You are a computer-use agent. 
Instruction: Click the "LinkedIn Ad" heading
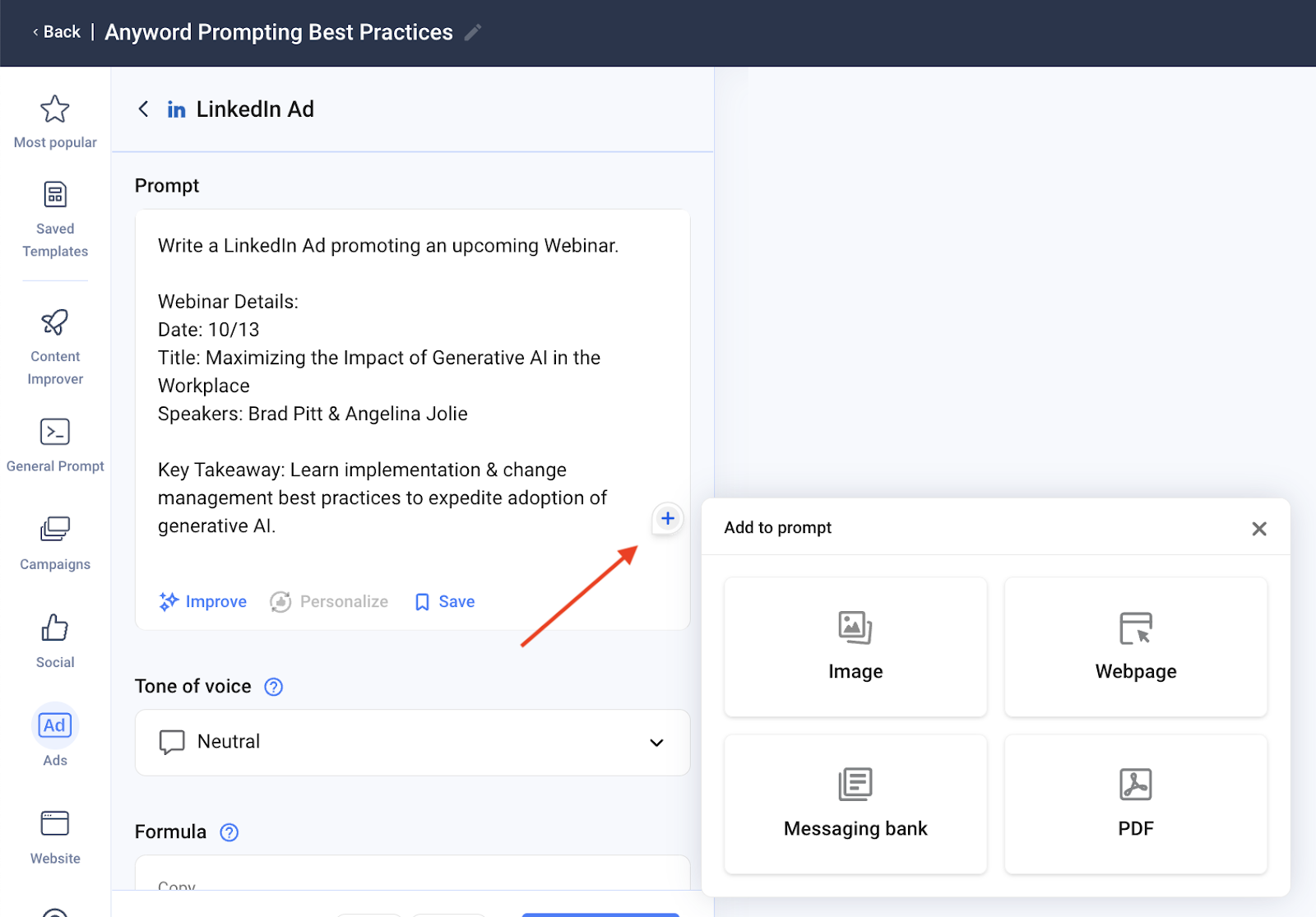[x=255, y=109]
